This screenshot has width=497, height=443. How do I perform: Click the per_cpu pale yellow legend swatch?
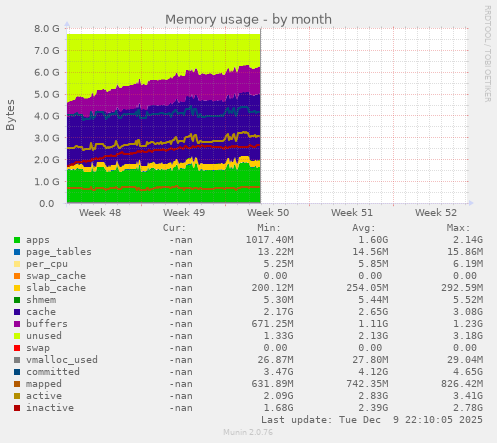pos(17,264)
